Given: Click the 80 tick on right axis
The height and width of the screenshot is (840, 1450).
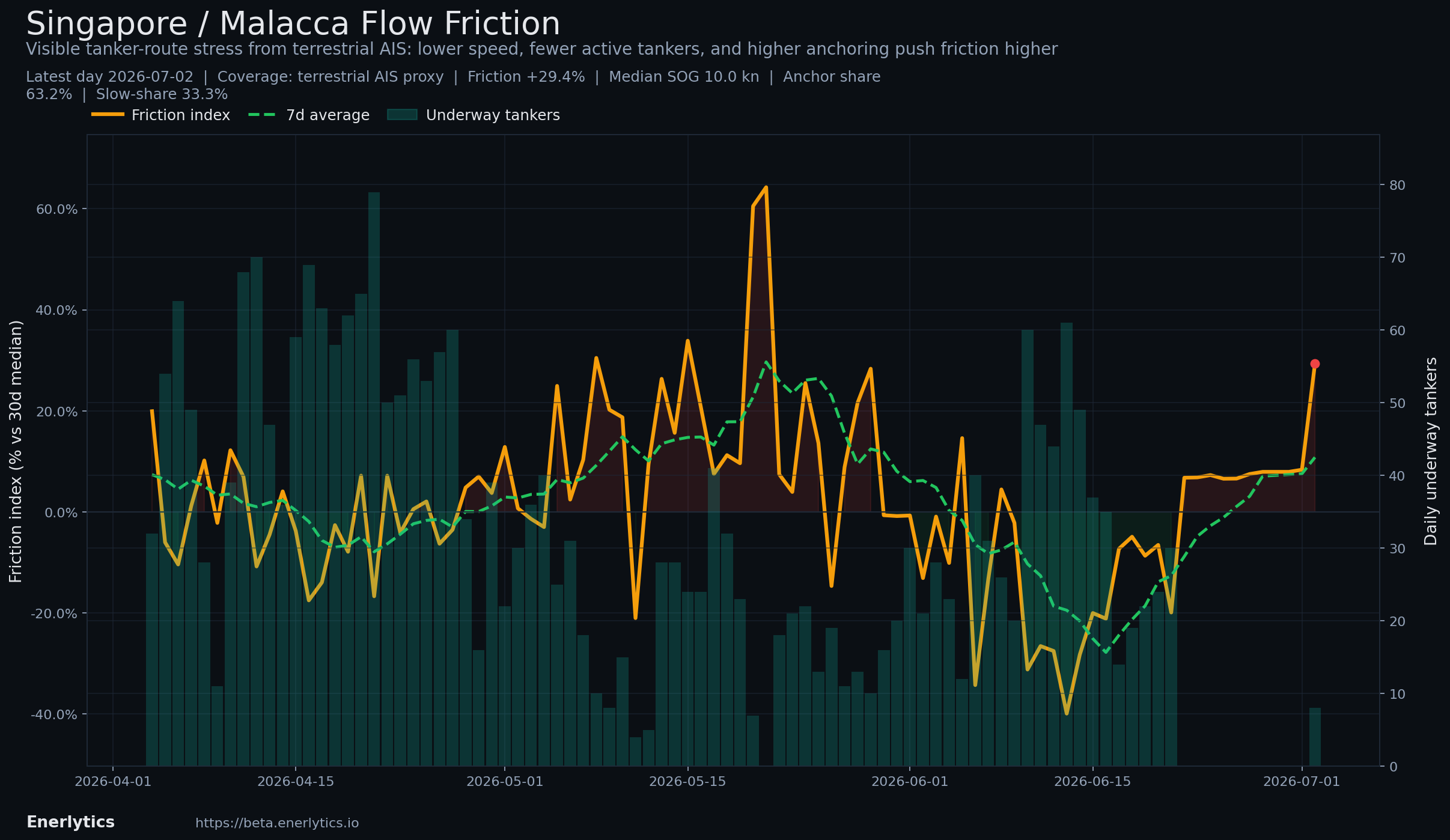Looking at the screenshot, I should pyautogui.click(x=1398, y=185).
